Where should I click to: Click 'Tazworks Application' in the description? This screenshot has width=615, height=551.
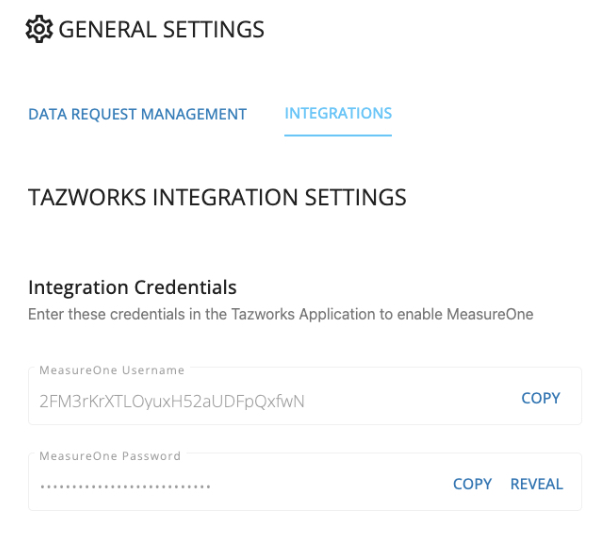pos(303,315)
